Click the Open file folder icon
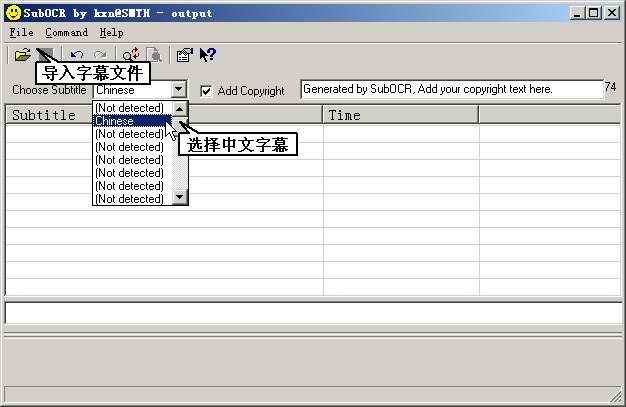 click(x=22, y=55)
